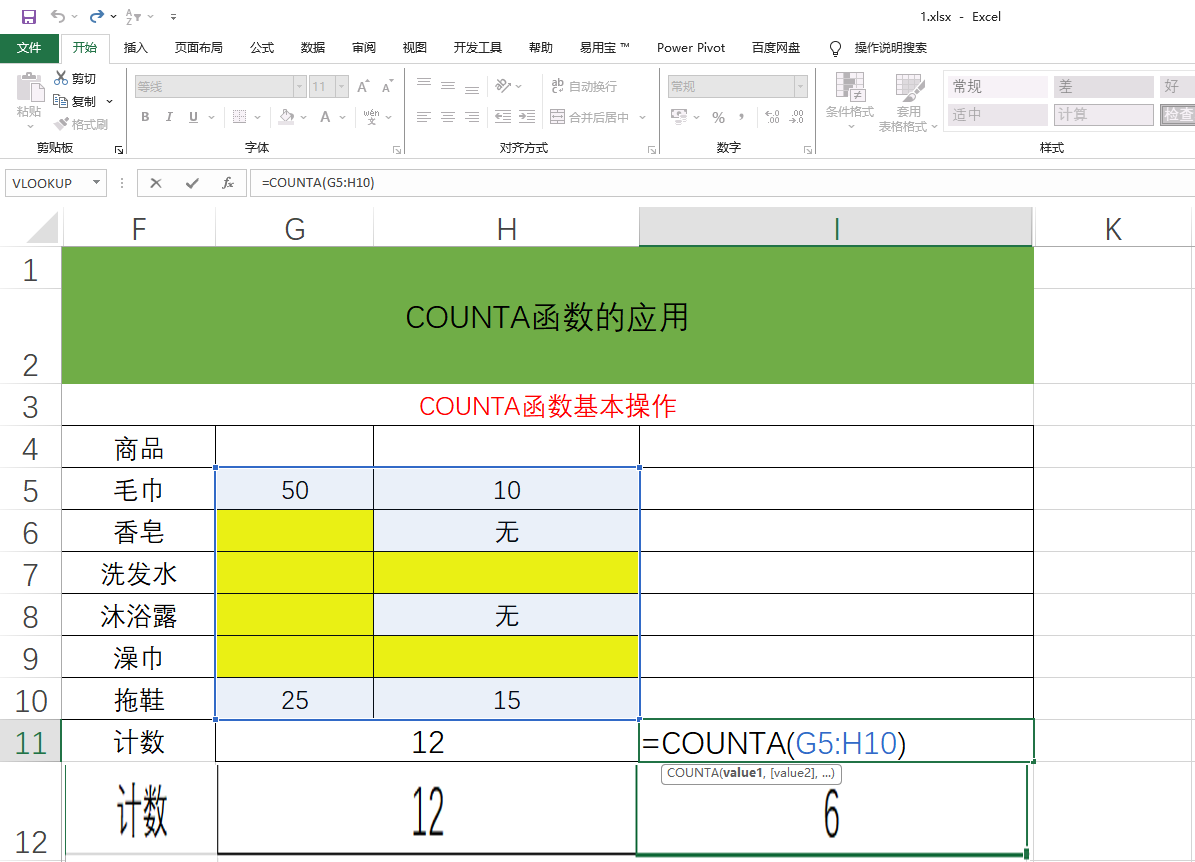Click the Cut scissors icon
Viewport: 1195px width, 862px height.
pyautogui.click(x=61, y=78)
